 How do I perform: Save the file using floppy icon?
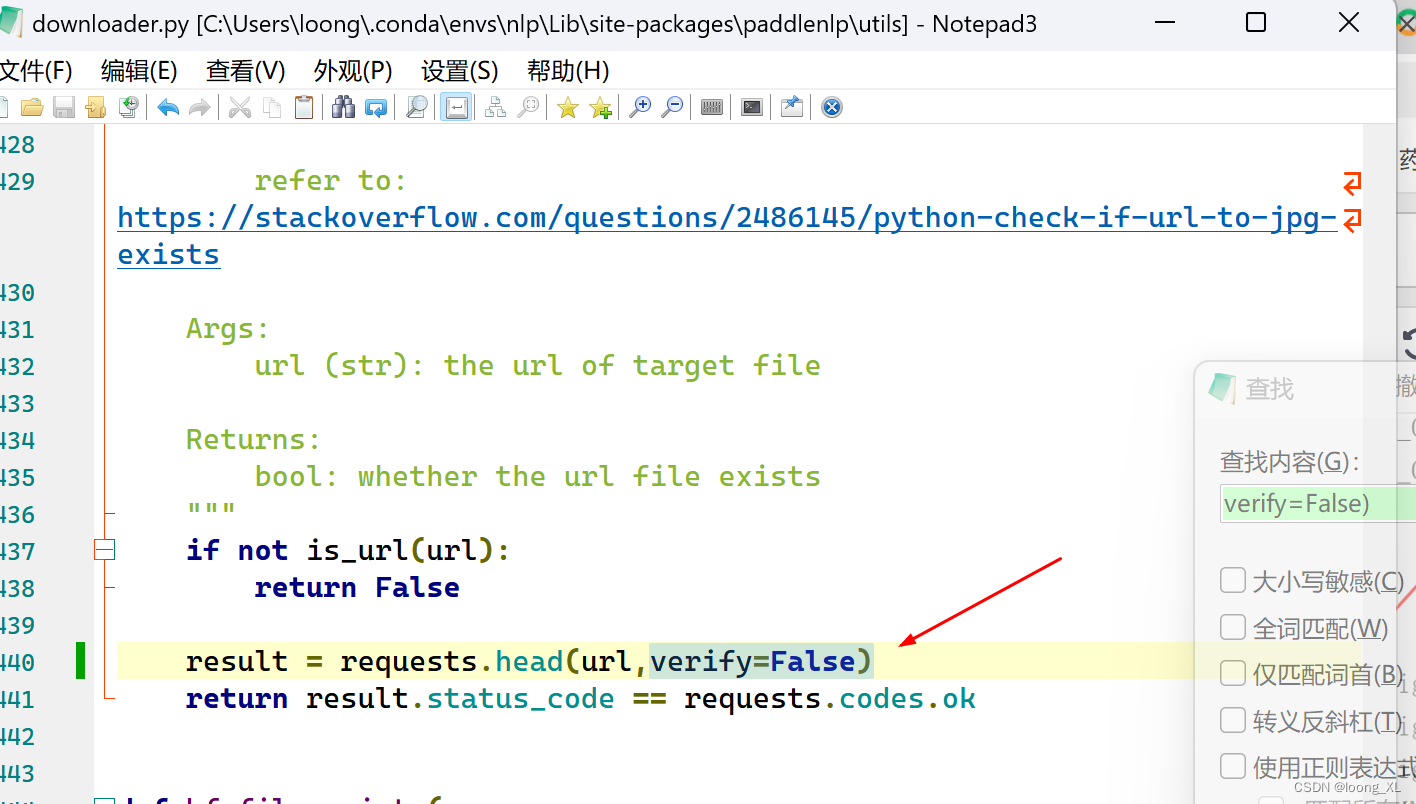(x=64, y=107)
